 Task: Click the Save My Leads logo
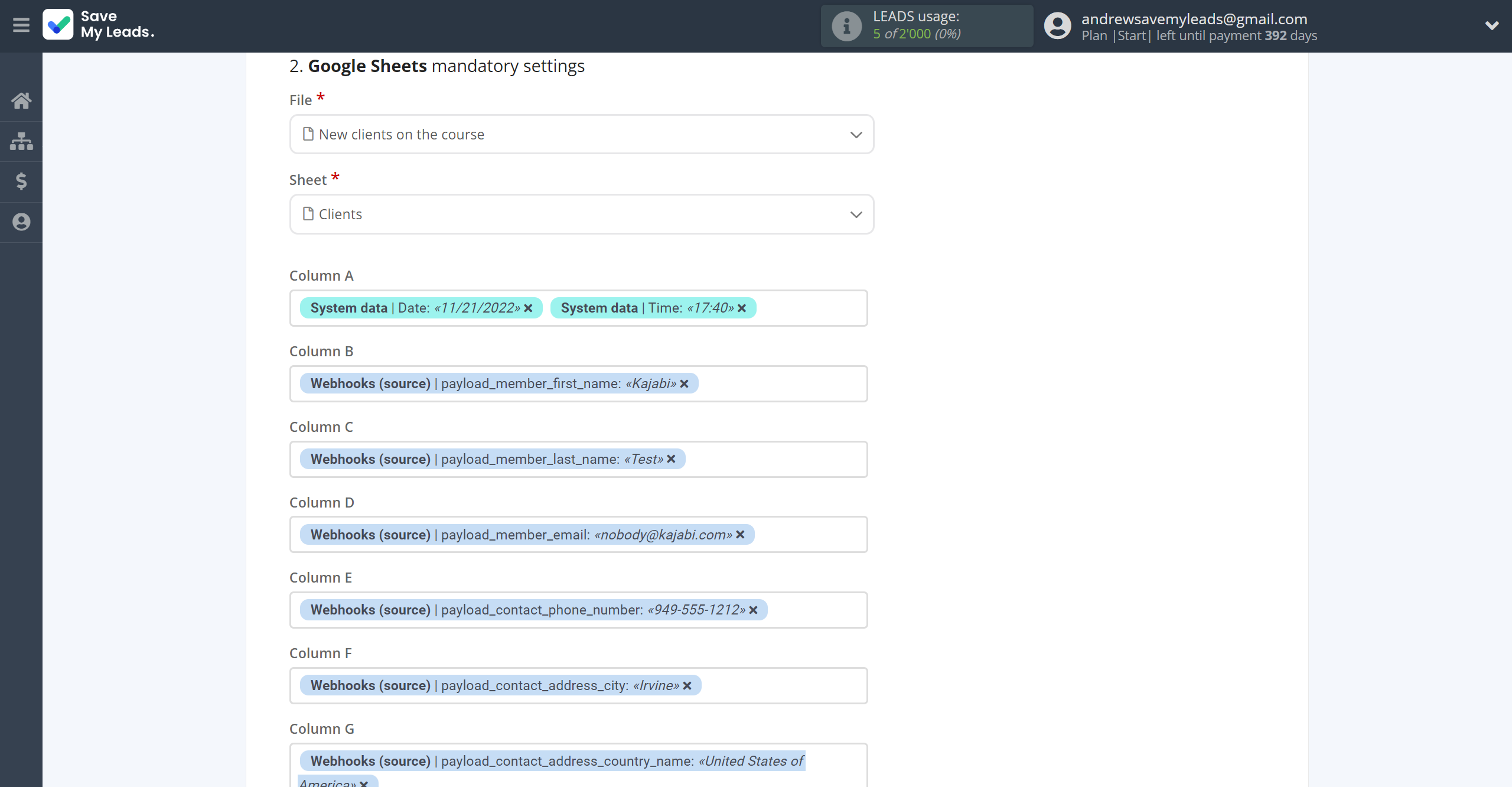tap(99, 24)
